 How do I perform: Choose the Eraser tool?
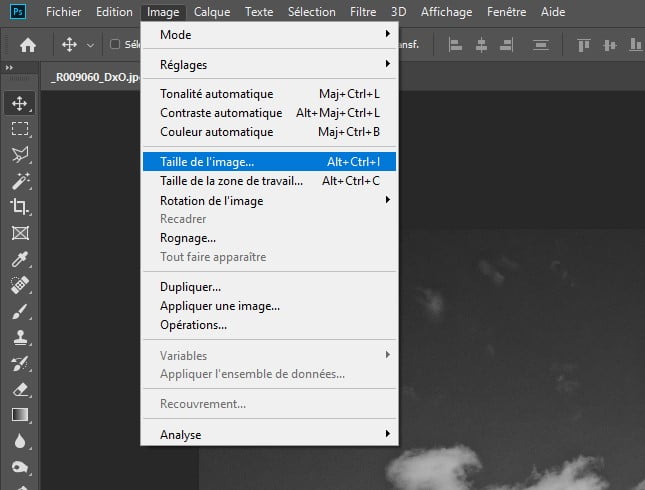pos(19,389)
